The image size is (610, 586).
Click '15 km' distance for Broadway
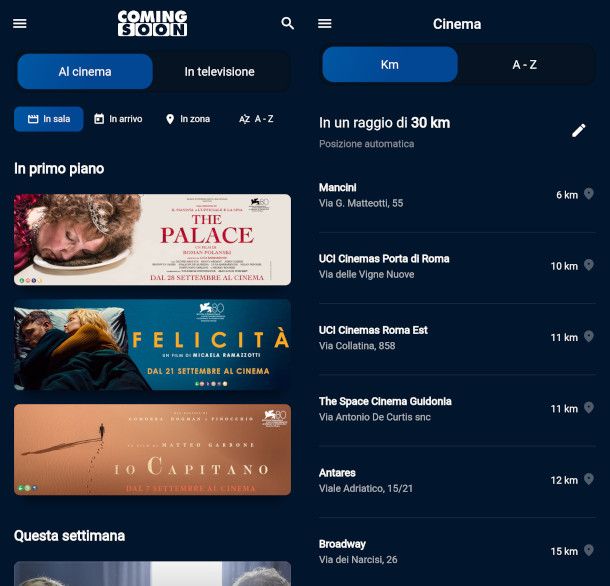pyautogui.click(x=564, y=551)
